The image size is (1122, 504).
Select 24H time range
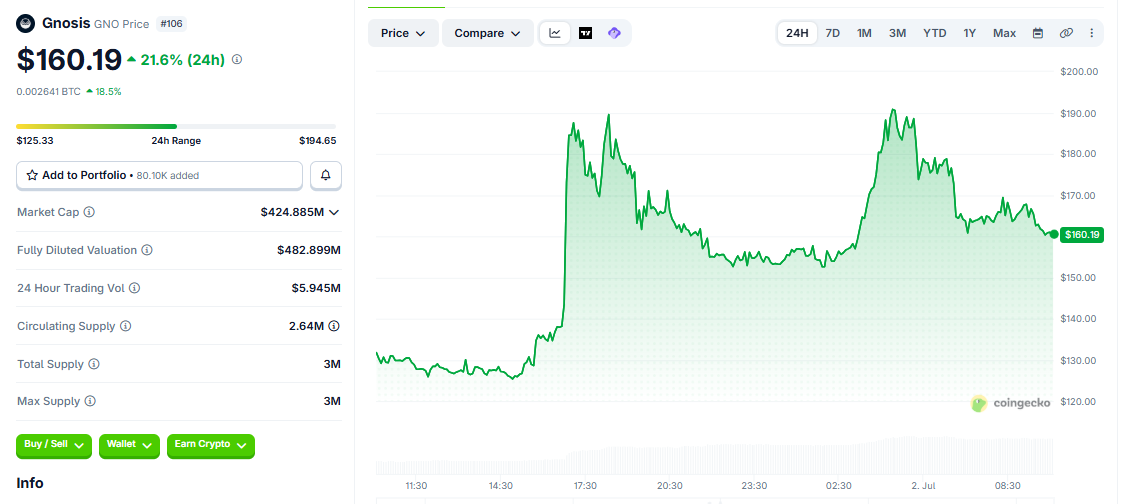[x=797, y=33]
